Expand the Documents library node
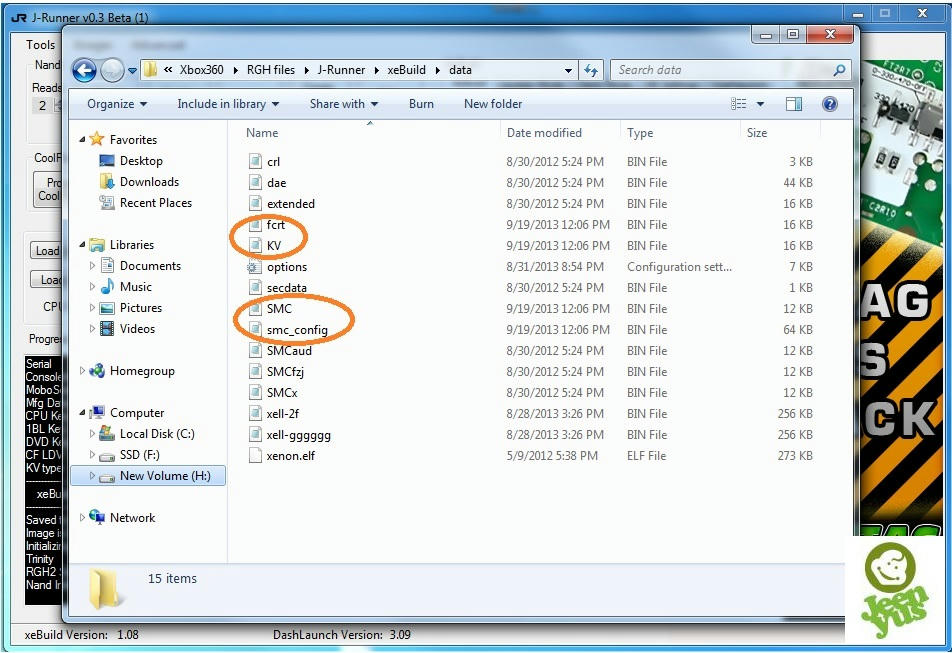Screen dimensions: 952x653 click(x=93, y=266)
